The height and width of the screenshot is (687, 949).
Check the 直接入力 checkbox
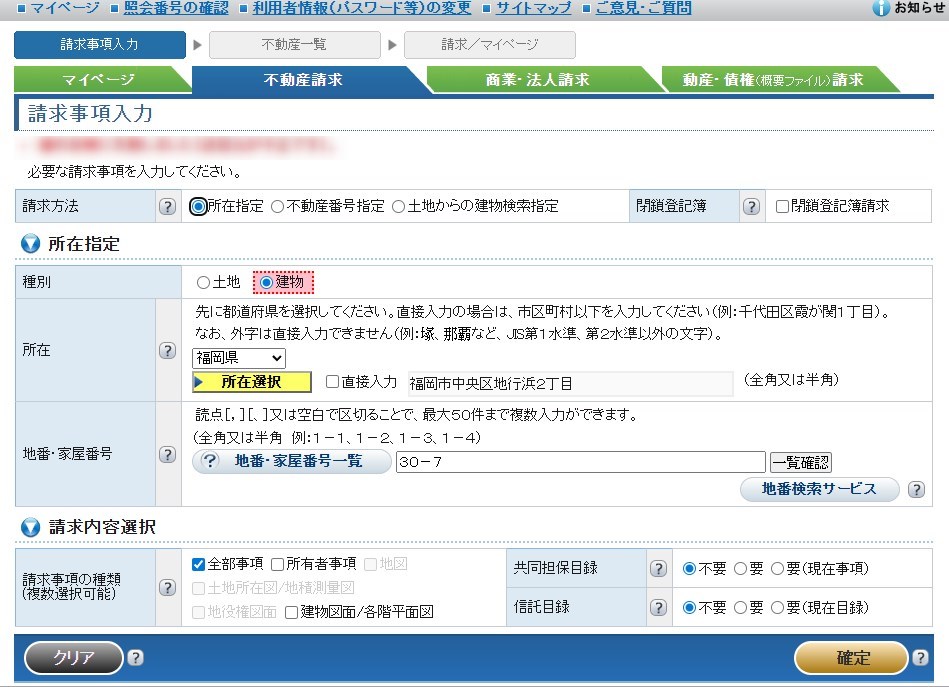click(x=333, y=382)
